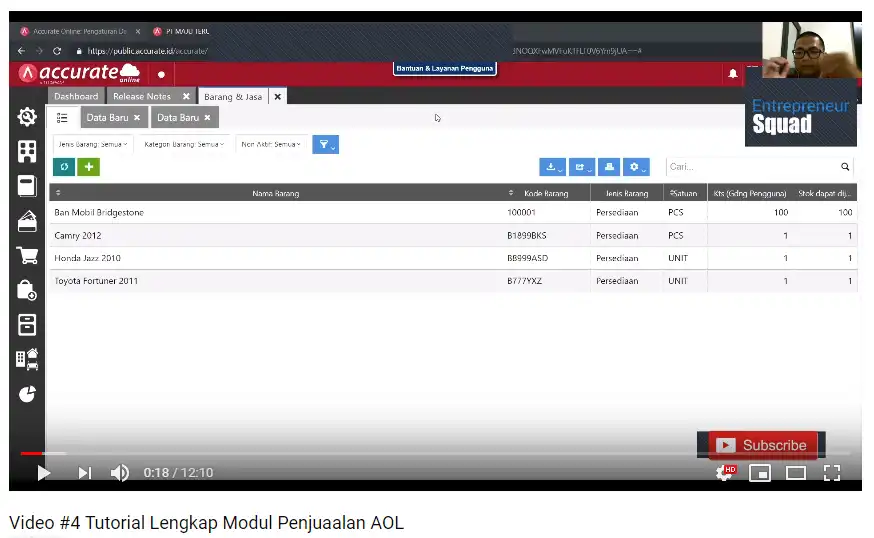Viewport: 874px width, 538px height.
Task: Mute the video volume
Action: (x=120, y=473)
